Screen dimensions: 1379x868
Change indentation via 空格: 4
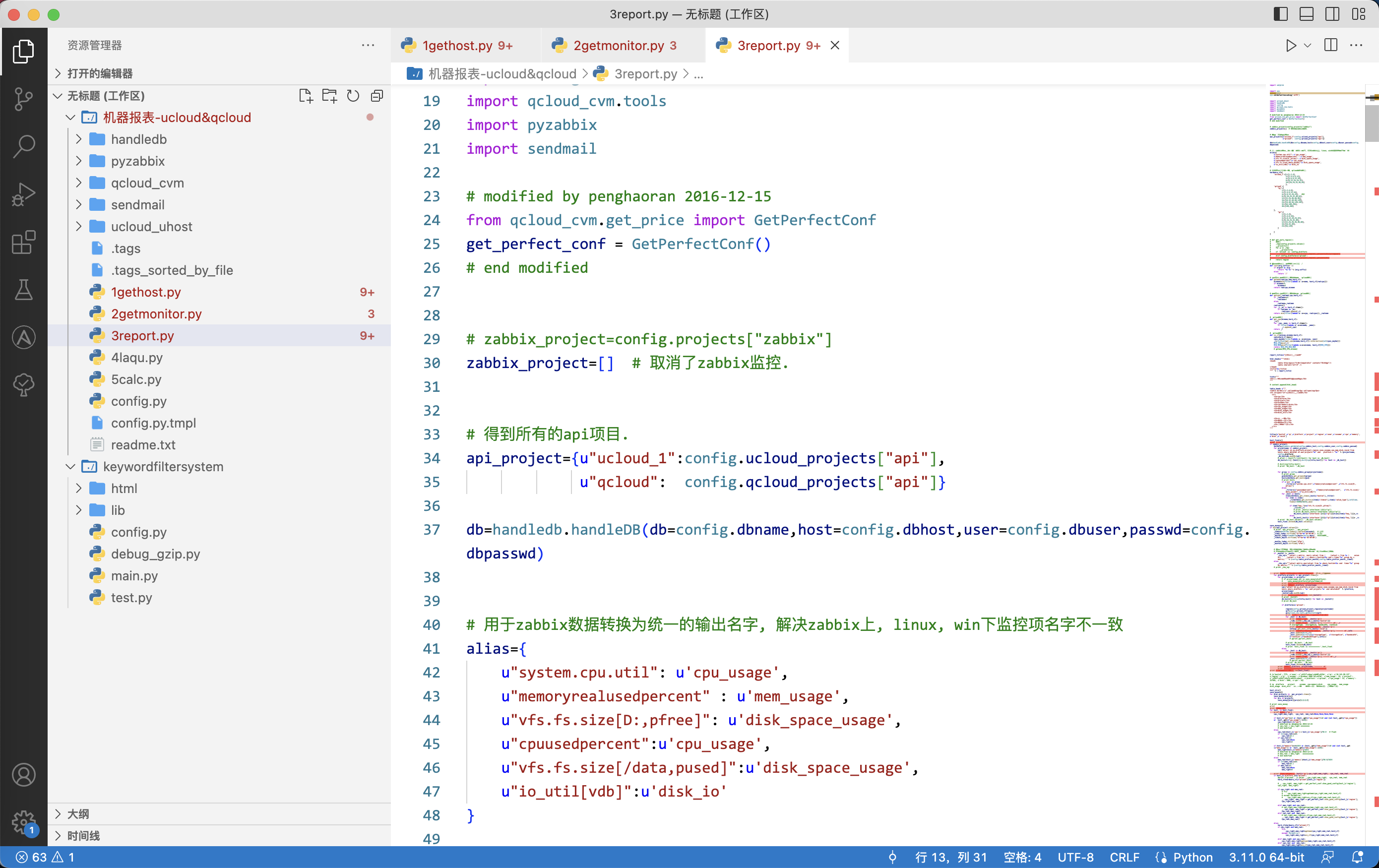click(1022, 857)
